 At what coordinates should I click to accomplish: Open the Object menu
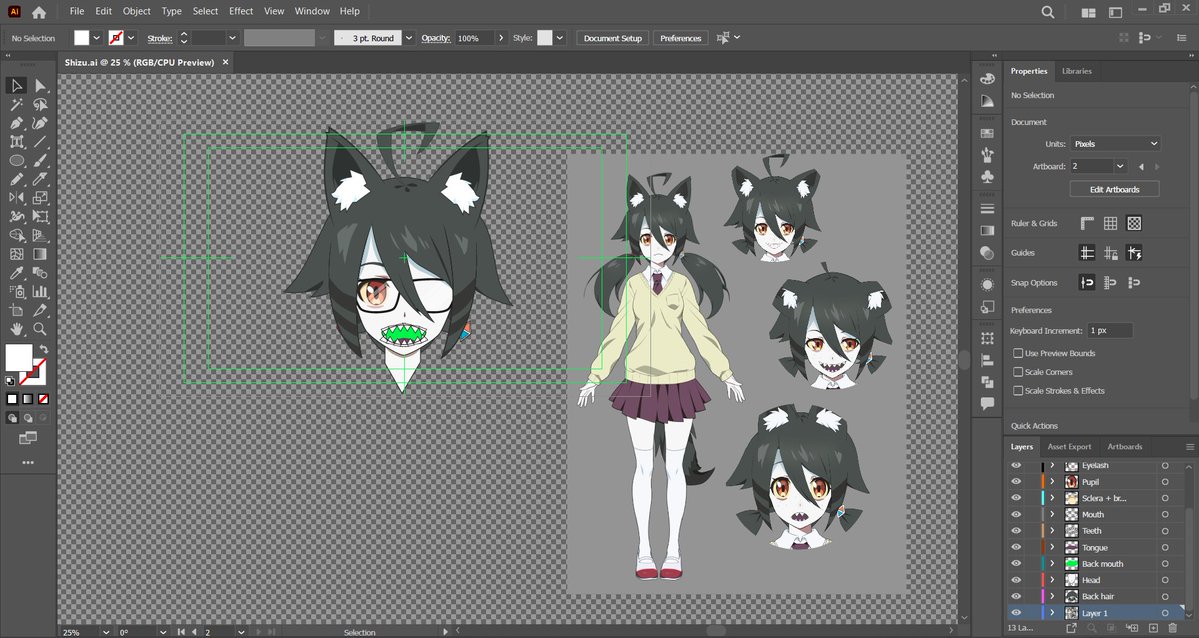pos(137,11)
